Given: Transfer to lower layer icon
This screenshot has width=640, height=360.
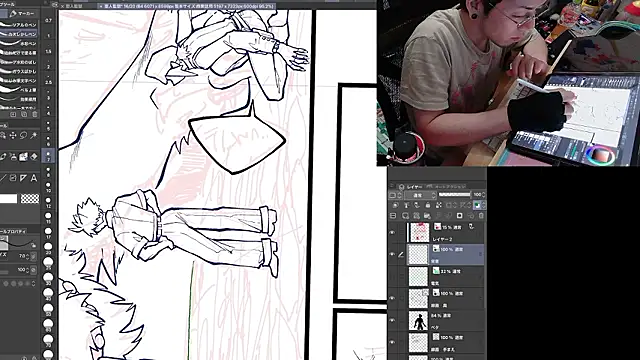Looking at the screenshot, I should pos(438,216).
